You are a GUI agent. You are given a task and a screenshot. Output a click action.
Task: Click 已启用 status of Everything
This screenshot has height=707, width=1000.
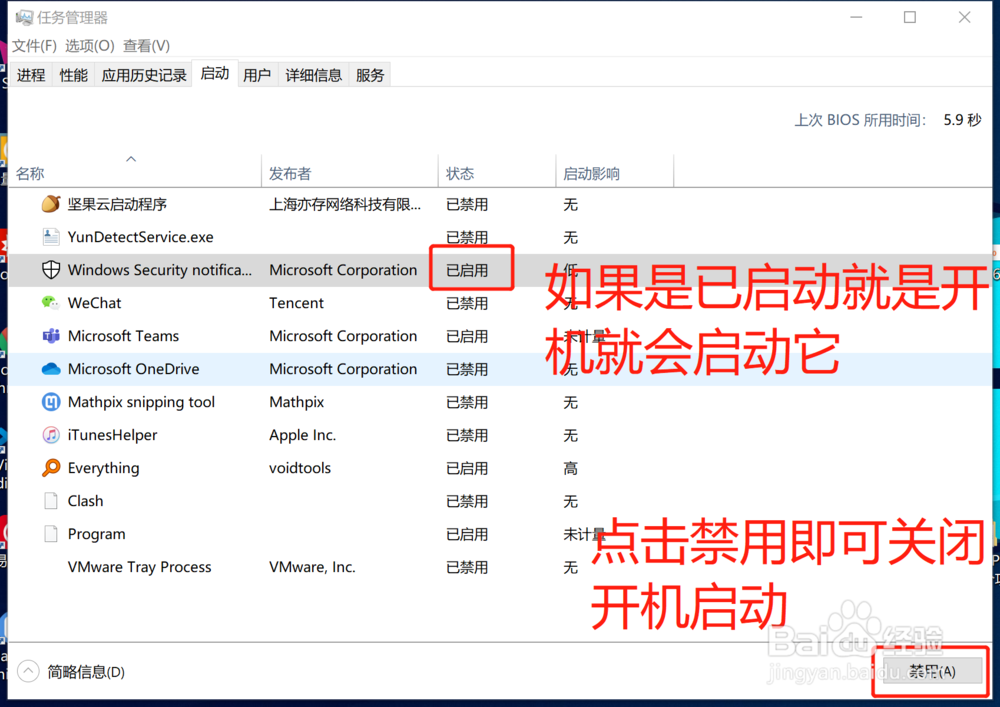click(x=467, y=468)
